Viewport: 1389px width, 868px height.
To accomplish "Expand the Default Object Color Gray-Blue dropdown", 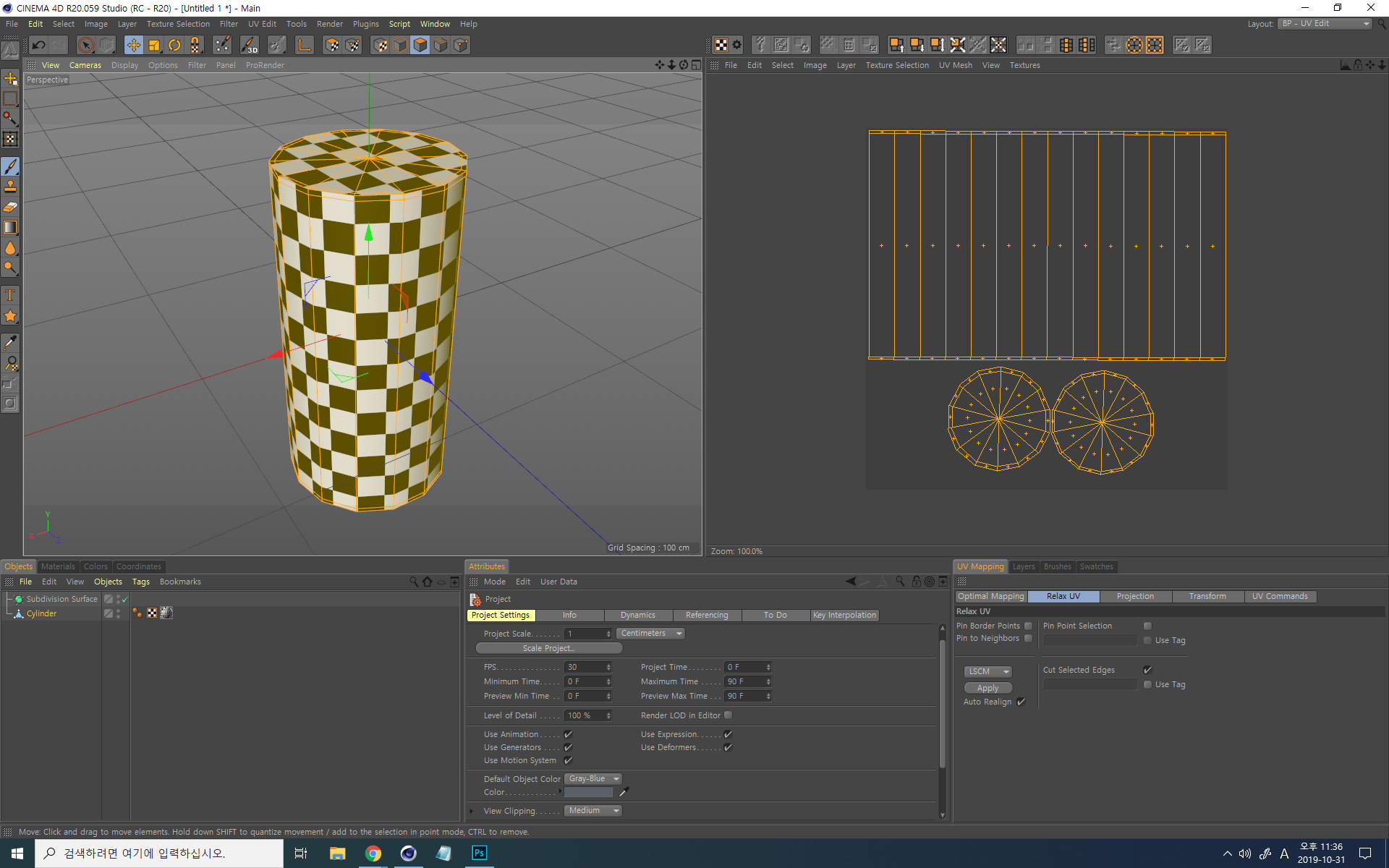I will coord(593,779).
